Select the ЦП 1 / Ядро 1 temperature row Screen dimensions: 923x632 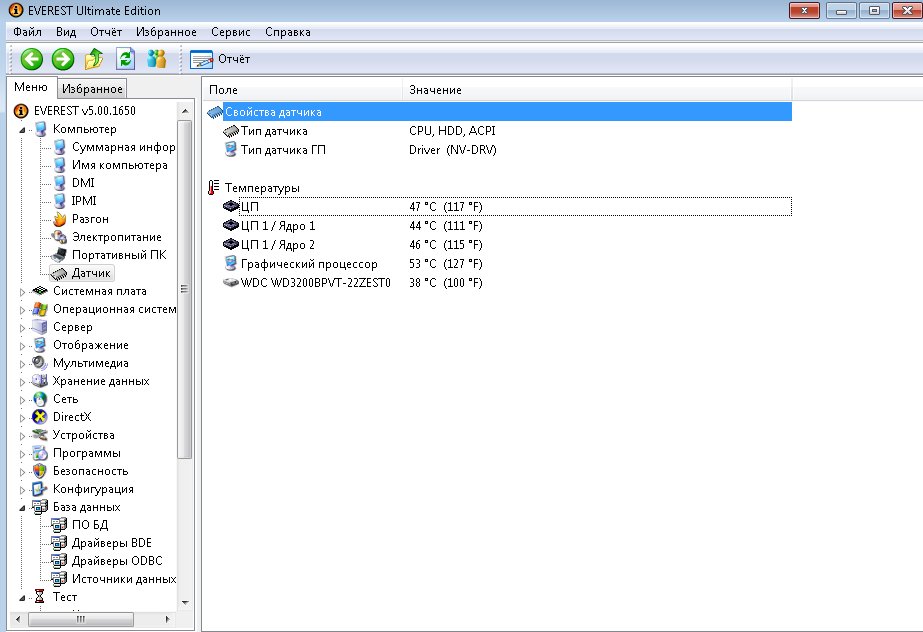click(x=499, y=225)
